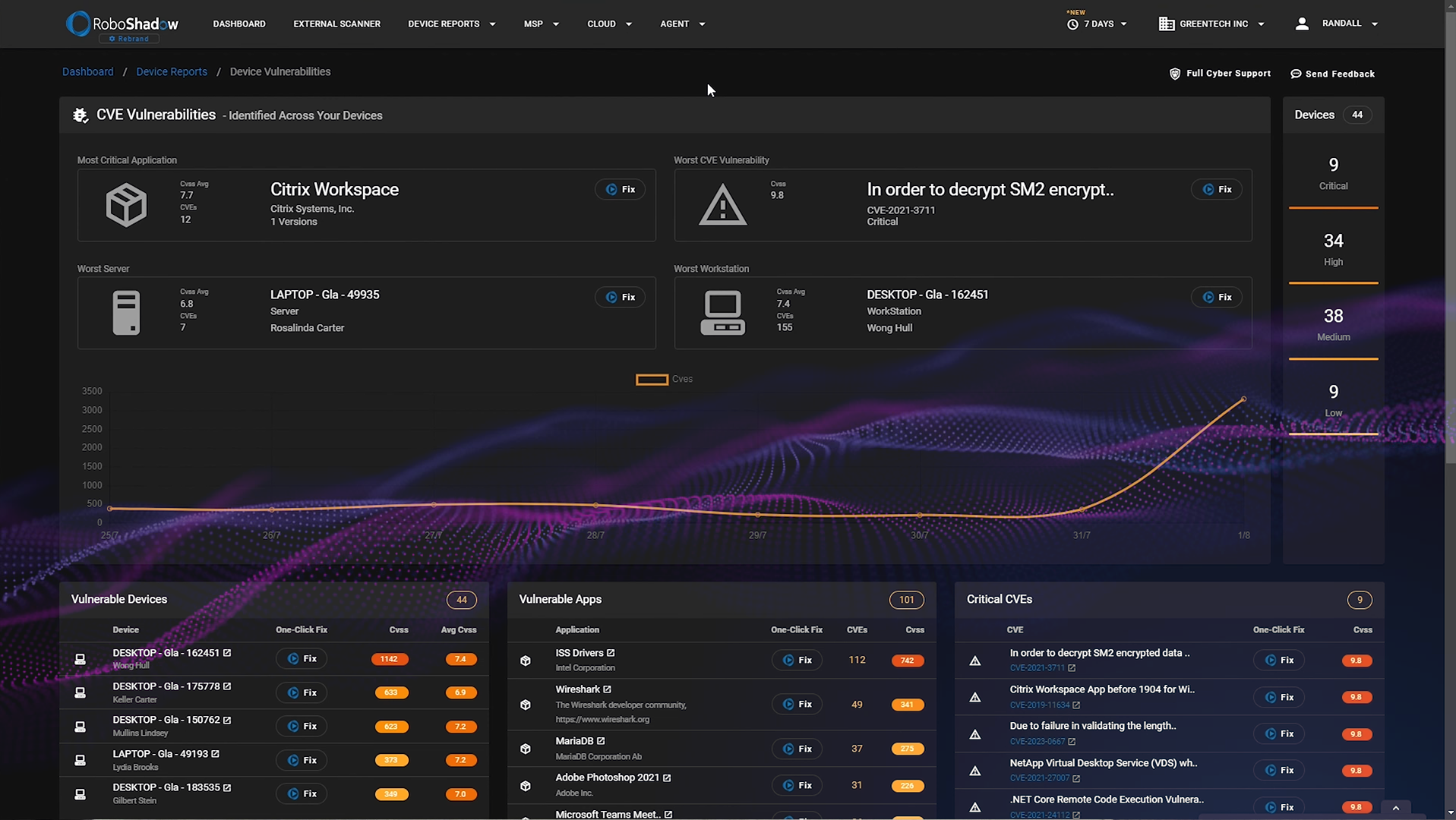Expand the Agent menu chevron
Screen dimensions: 1456x820
(x=703, y=24)
